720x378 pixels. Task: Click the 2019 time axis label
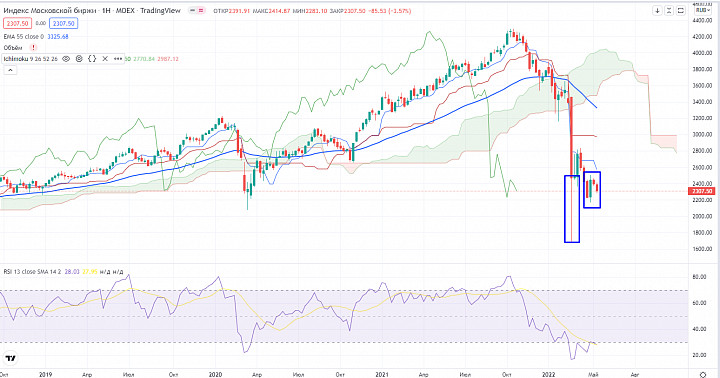[45, 375]
